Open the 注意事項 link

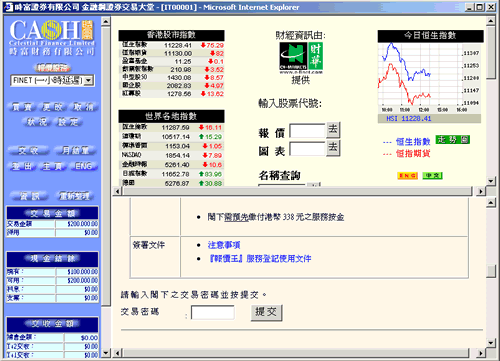(224, 245)
